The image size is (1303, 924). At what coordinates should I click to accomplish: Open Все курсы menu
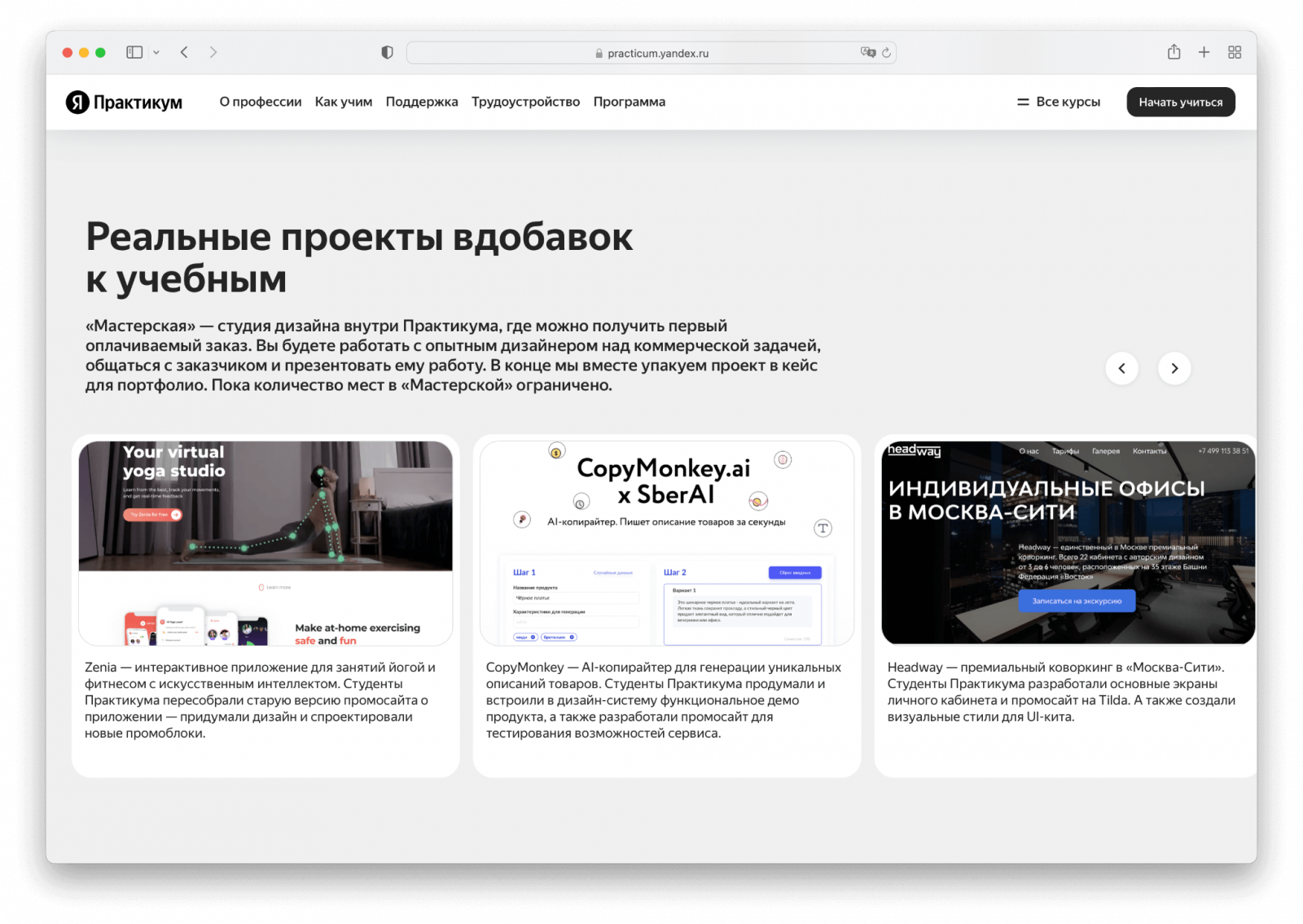pos(1059,102)
